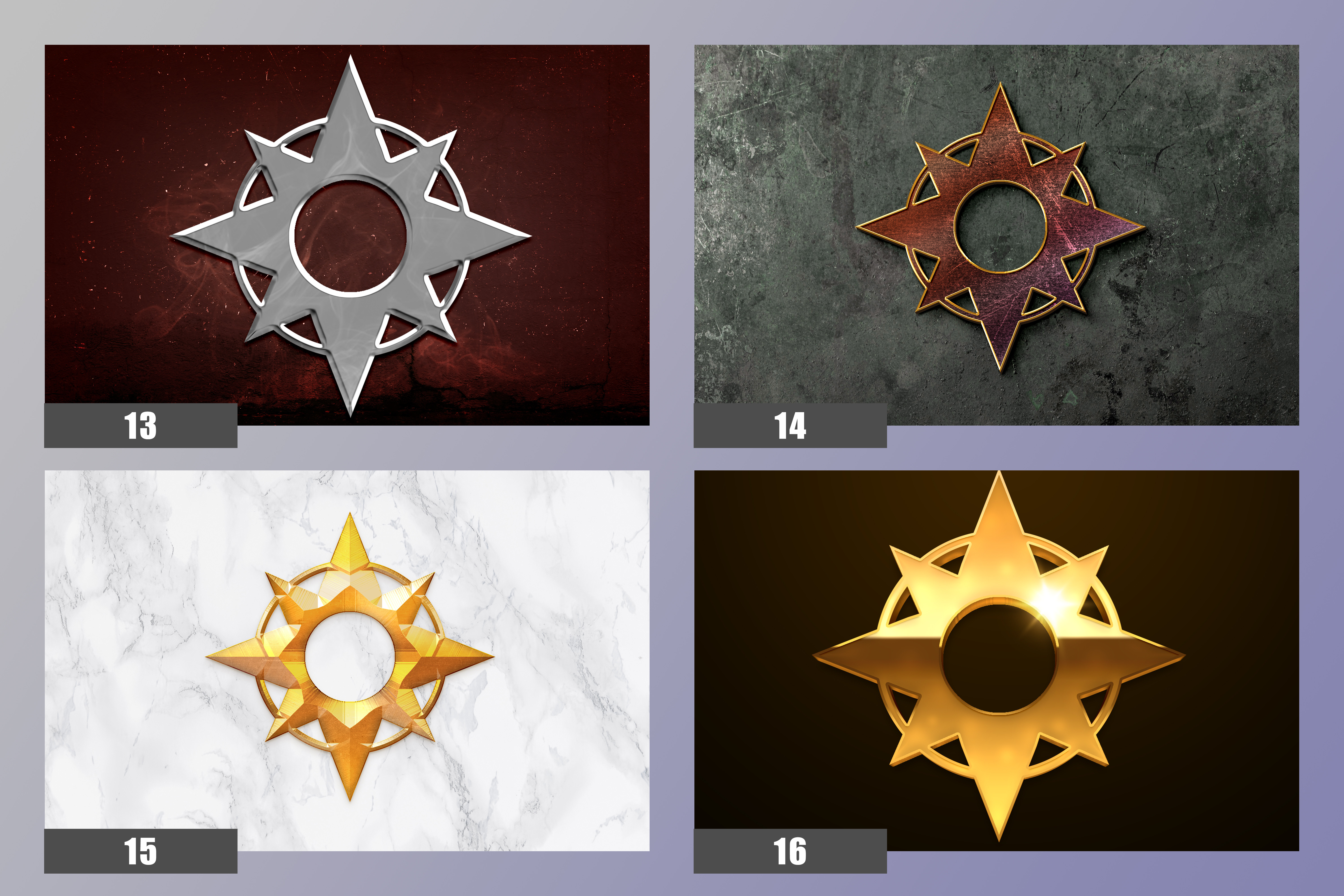Viewport: 1344px width, 896px height.
Task: Select the number 14 label
Action: [790, 426]
